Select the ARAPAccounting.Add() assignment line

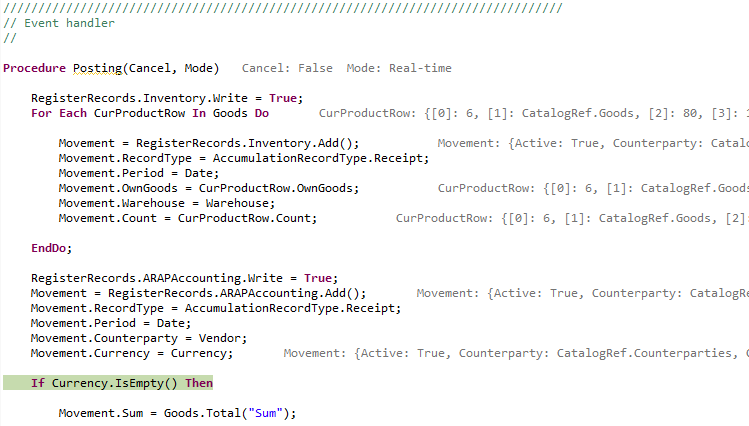198,293
